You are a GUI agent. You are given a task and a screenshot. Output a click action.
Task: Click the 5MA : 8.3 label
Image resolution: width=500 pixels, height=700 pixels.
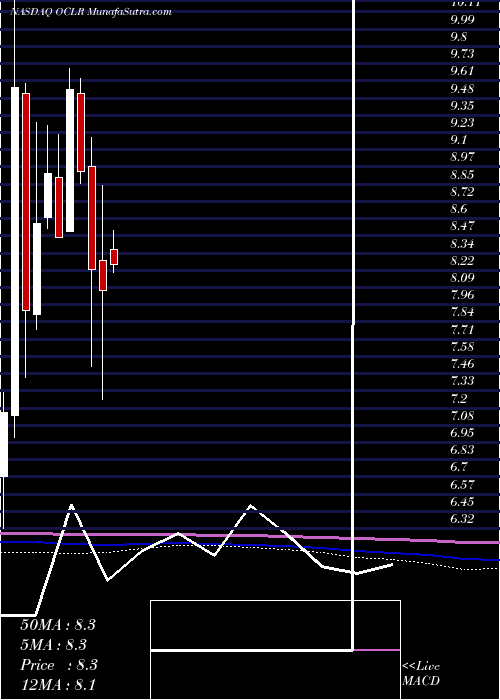click(x=53, y=645)
